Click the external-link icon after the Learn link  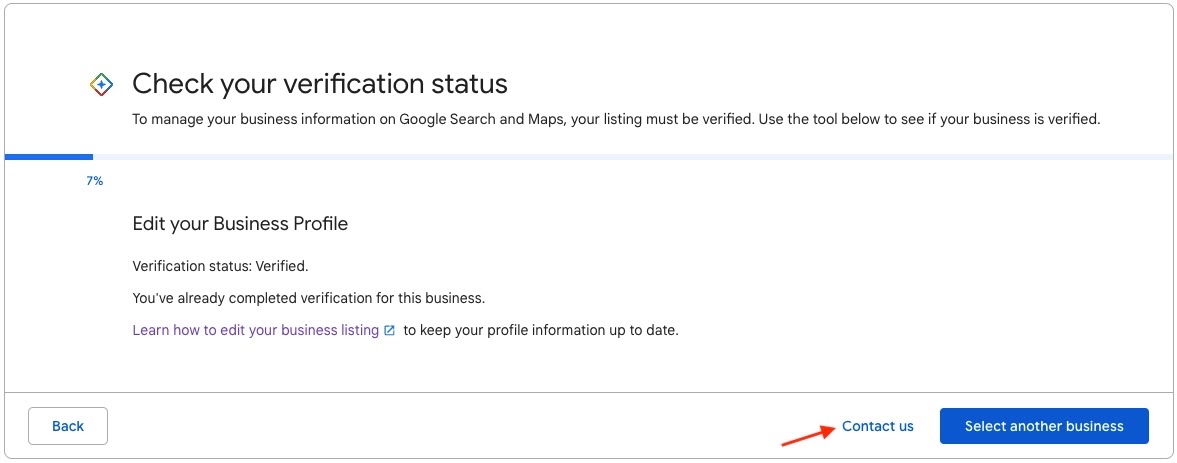tap(390, 330)
